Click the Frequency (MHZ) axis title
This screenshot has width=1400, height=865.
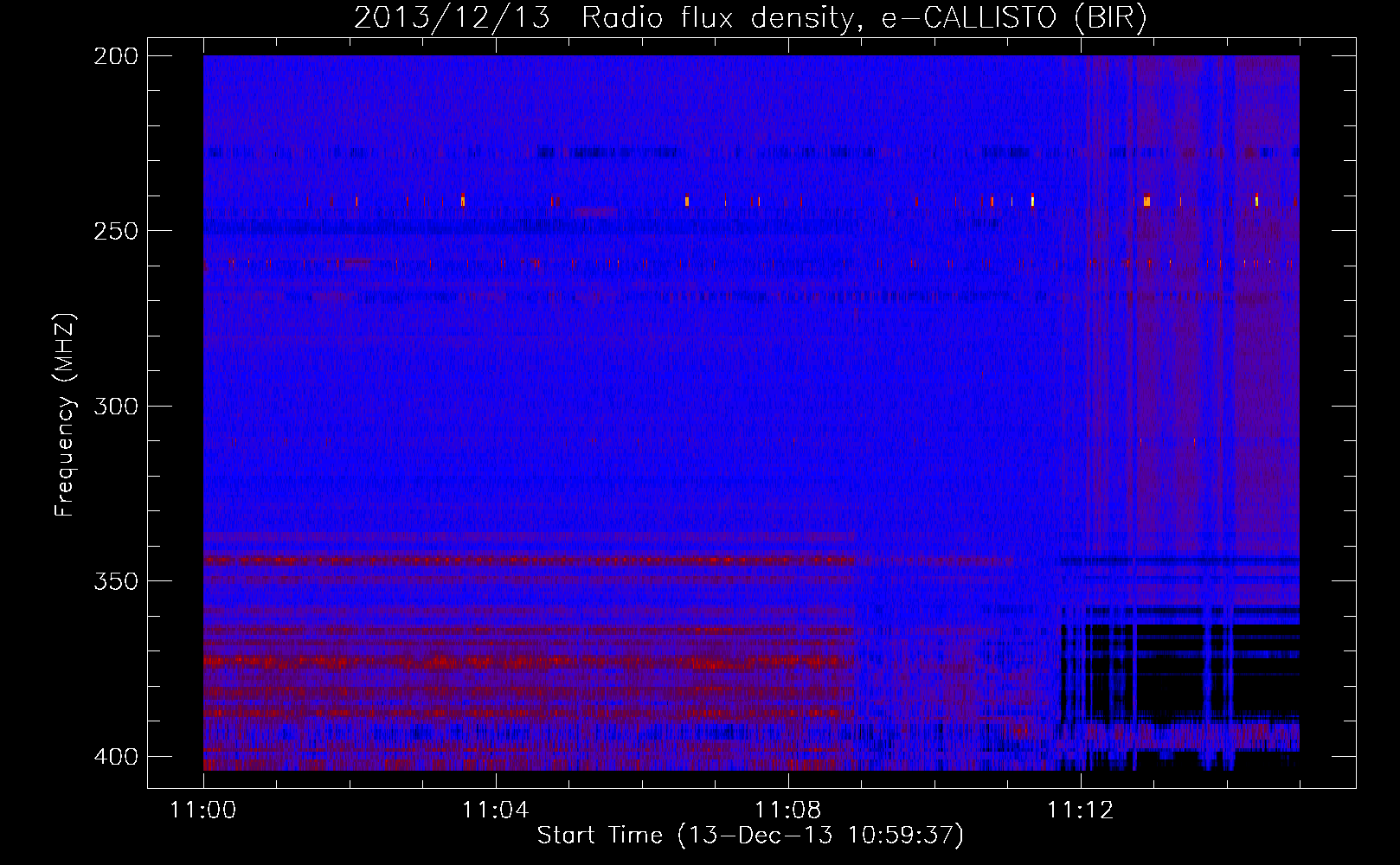click(x=65, y=414)
